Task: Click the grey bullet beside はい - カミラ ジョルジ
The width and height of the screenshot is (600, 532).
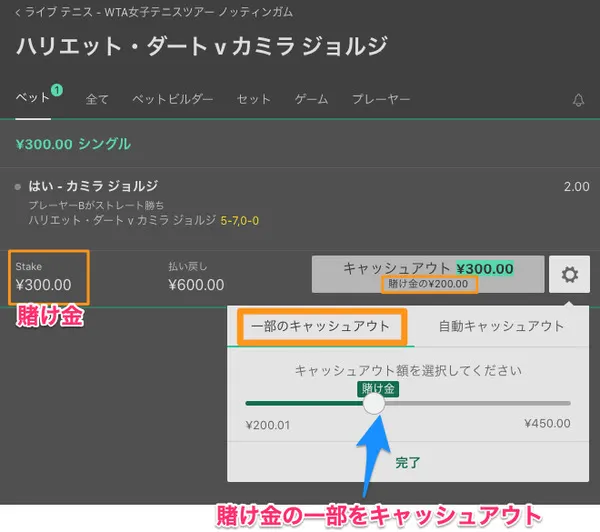Action: coord(19,187)
